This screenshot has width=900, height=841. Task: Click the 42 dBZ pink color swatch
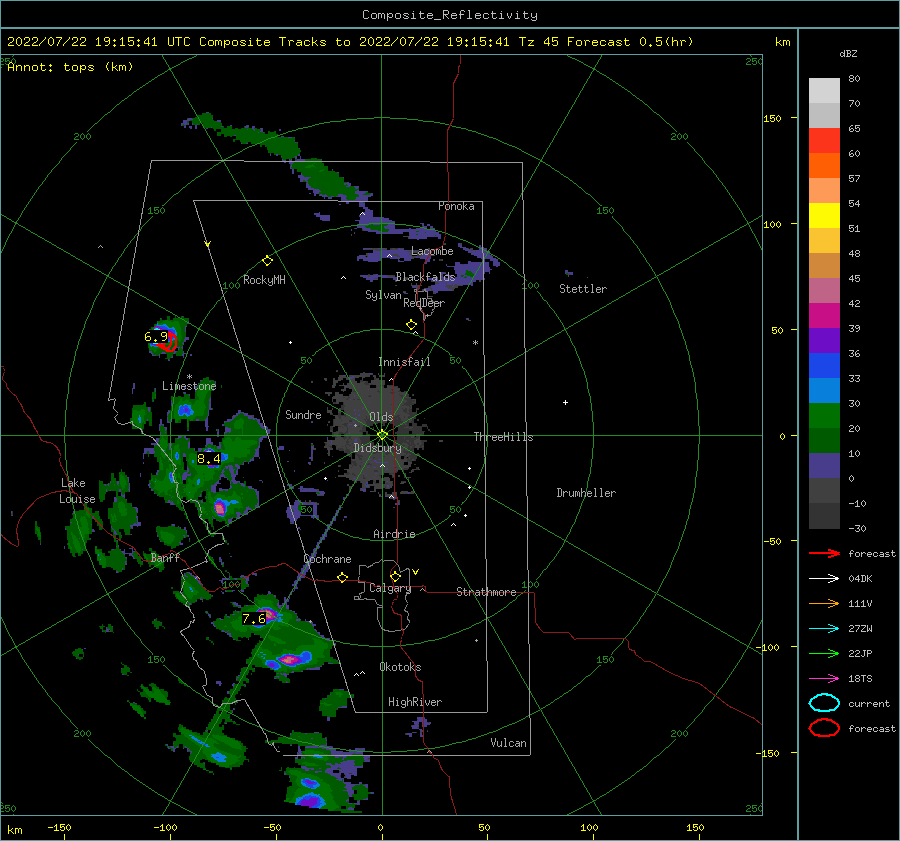coord(824,315)
